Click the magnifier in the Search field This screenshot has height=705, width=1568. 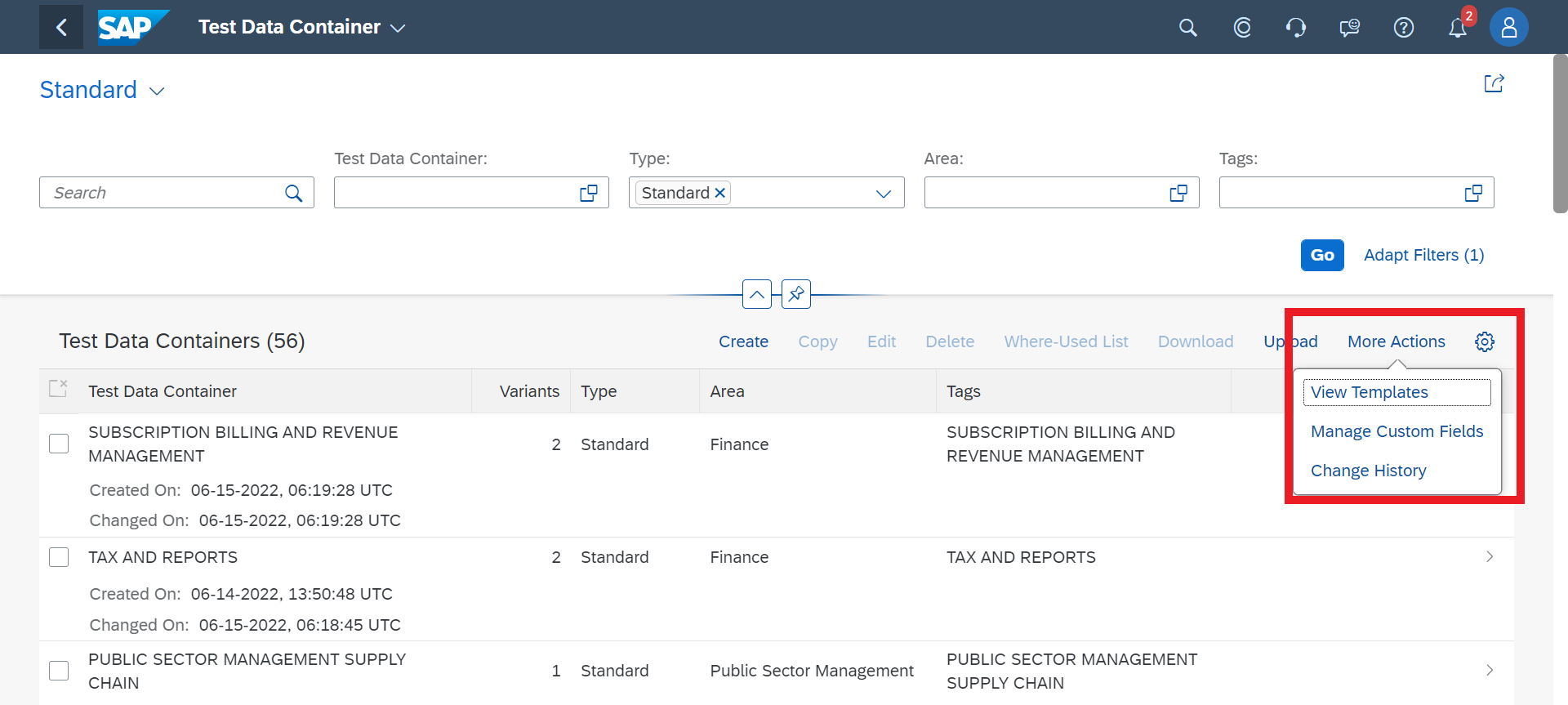pos(294,193)
